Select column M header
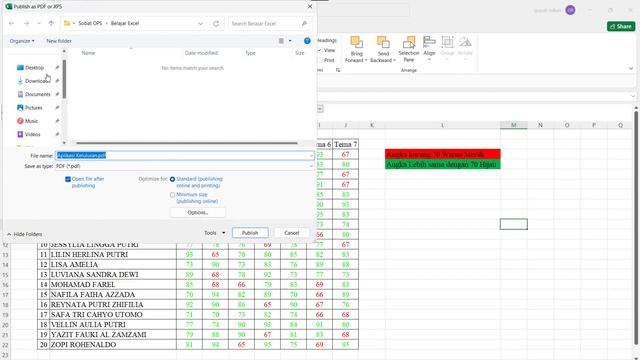 tap(513, 125)
